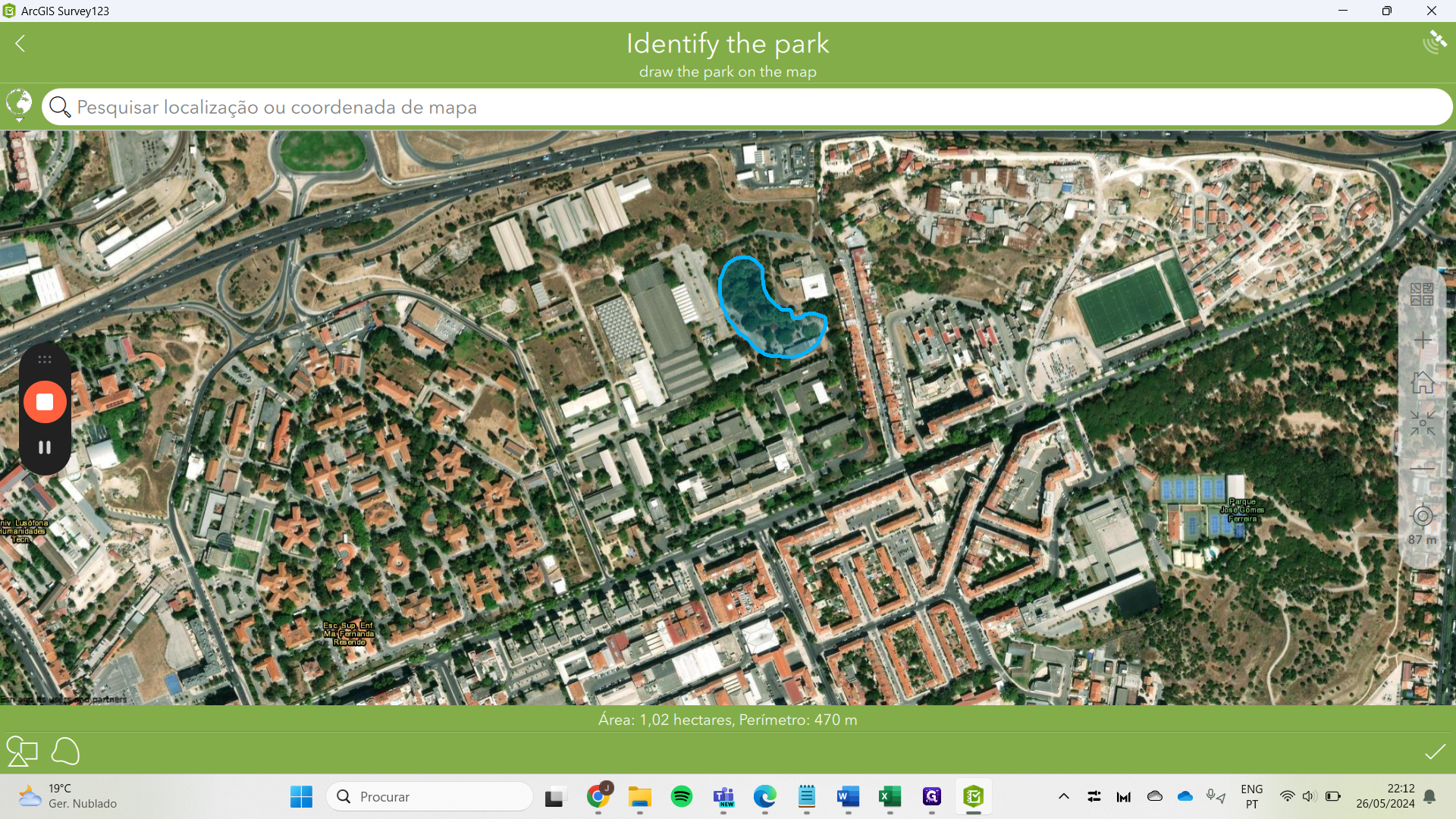
Task: Stop the screen recording
Action: tap(45, 402)
